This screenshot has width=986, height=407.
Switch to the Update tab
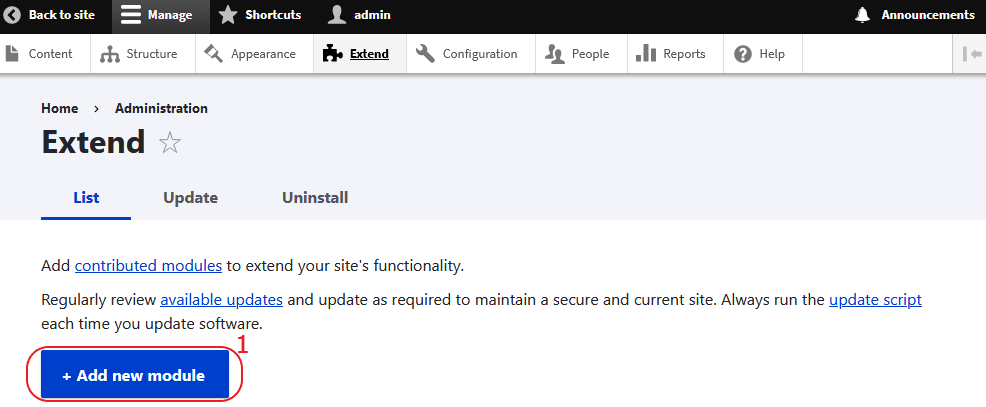point(191,198)
